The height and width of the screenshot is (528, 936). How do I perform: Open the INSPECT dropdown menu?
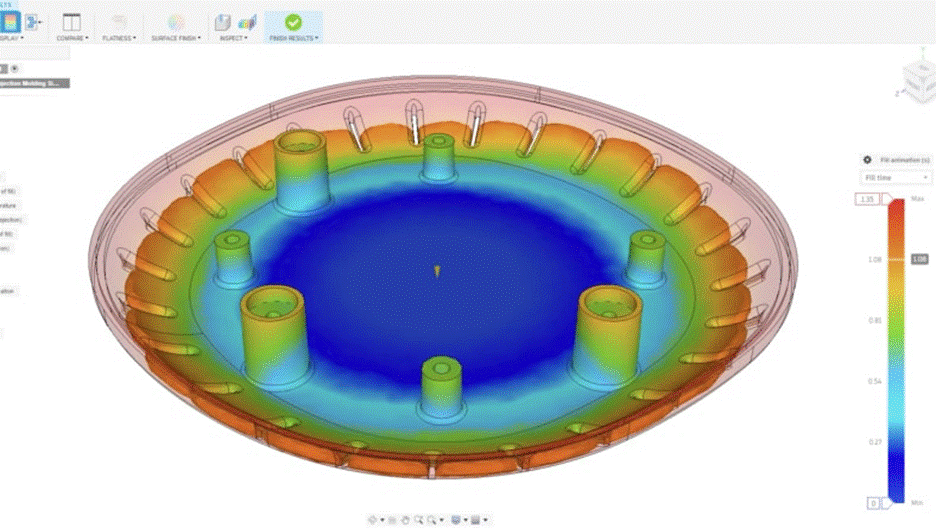[233, 38]
